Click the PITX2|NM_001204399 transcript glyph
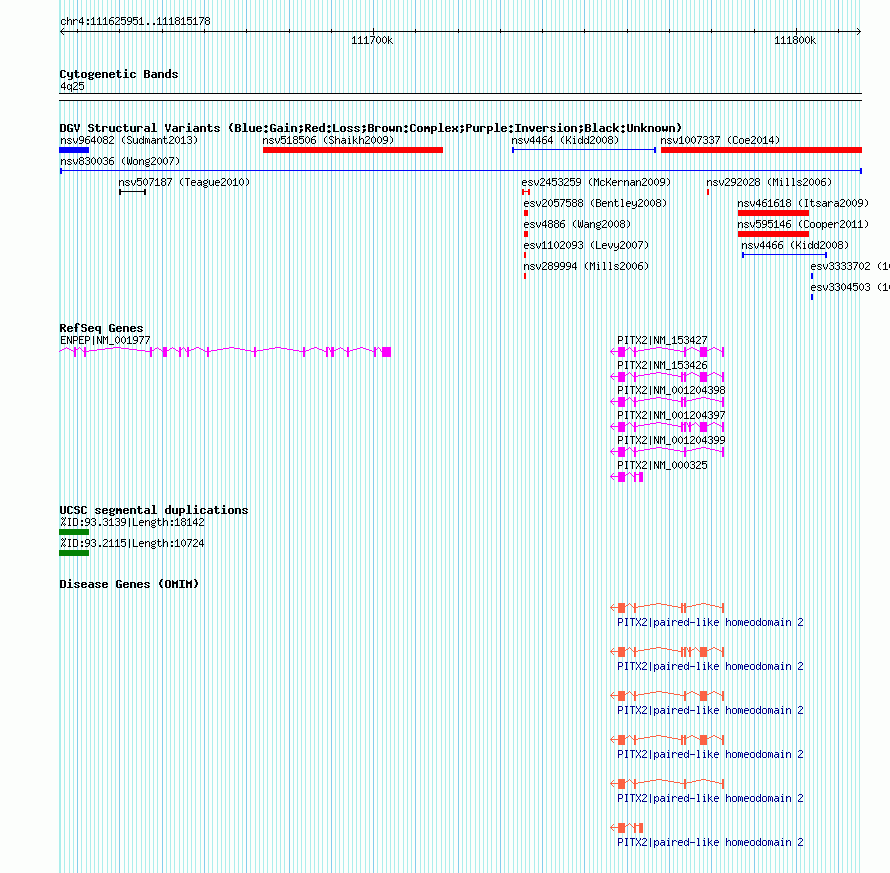The image size is (890, 873). 667,452
